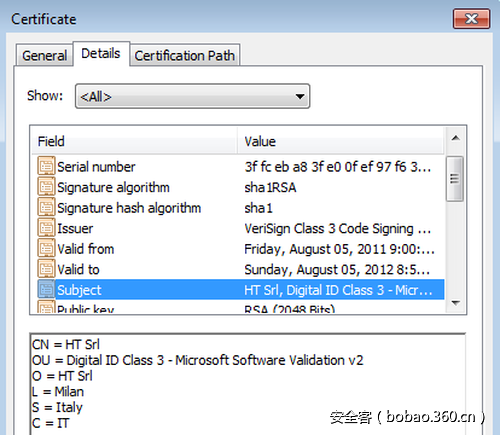Click the Valid from field icon
Image resolution: width=500 pixels, height=435 pixels.
46,248
